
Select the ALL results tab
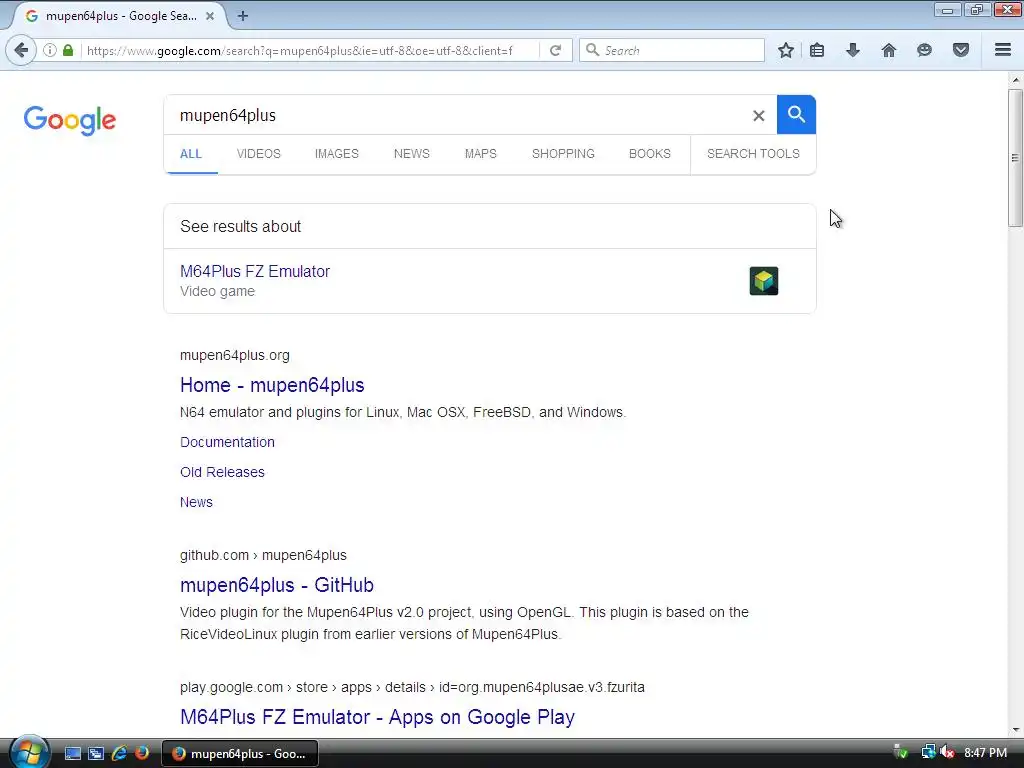coord(191,154)
